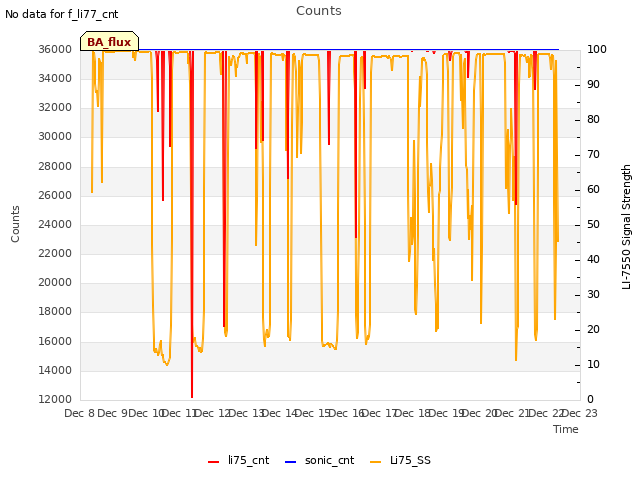Click the BA_flux label box
Image resolution: width=640 pixels, height=480 pixels.
click(x=109, y=41)
